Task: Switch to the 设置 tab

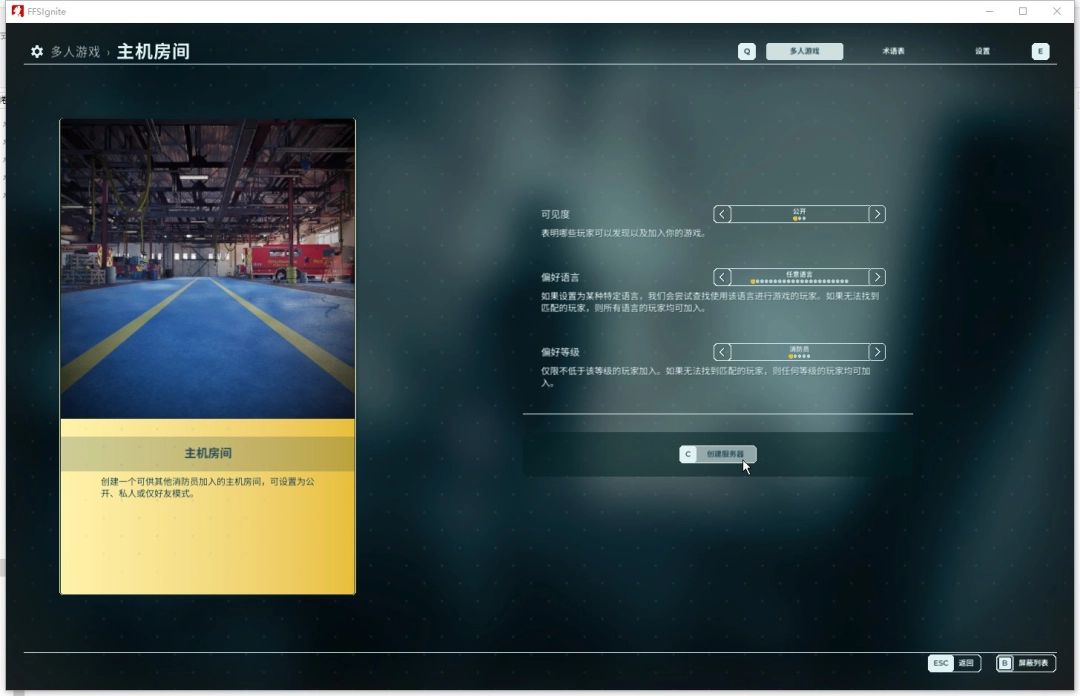Action: click(x=982, y=51)
